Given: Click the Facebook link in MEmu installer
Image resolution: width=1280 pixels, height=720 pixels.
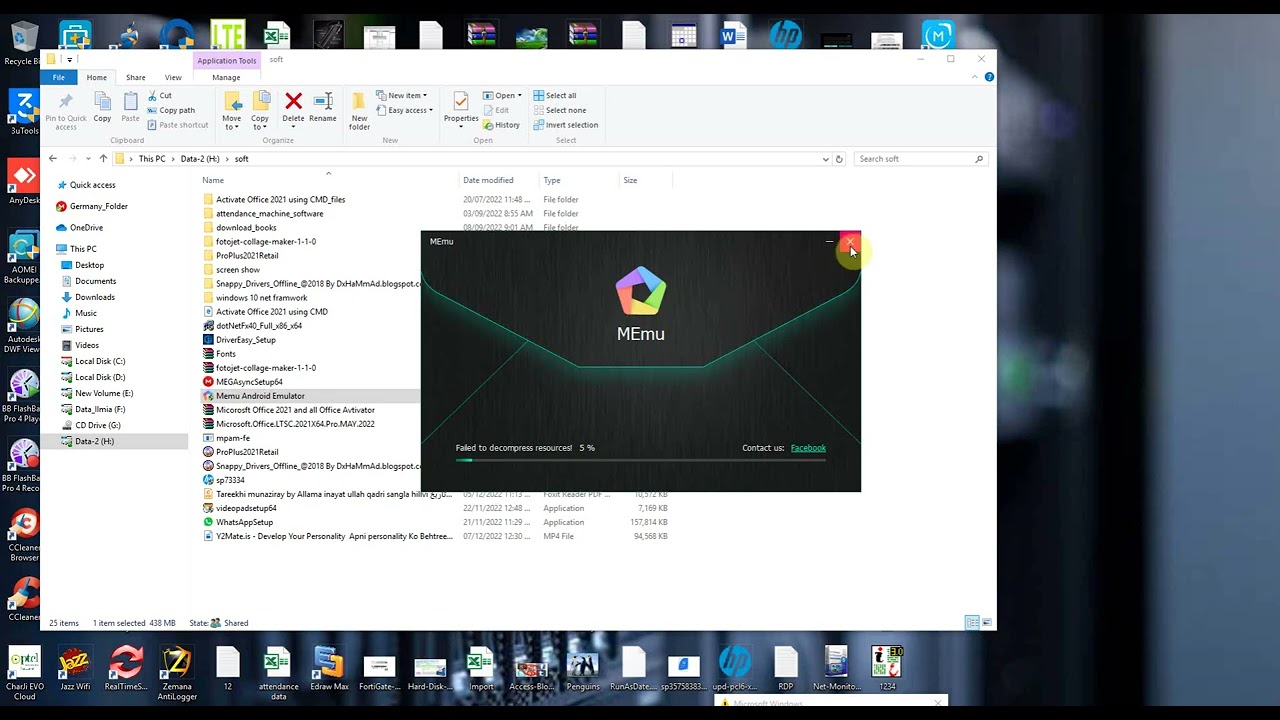Looking at the screenshot, I should (808, 448).
